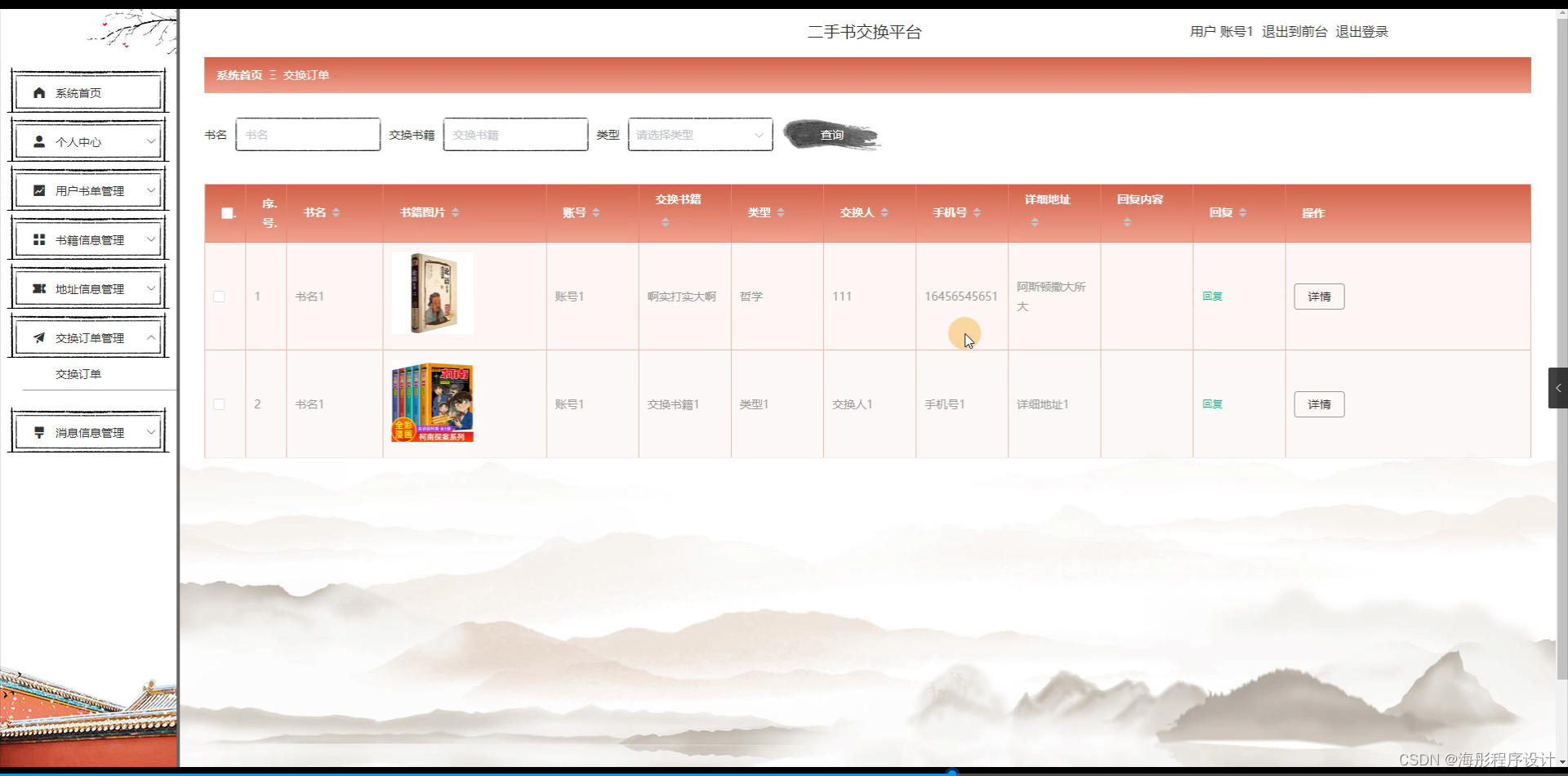Click the home icon beside 系统首页
The height and width of the screenshot is (776, 1568).
click(x=38, y=92)
